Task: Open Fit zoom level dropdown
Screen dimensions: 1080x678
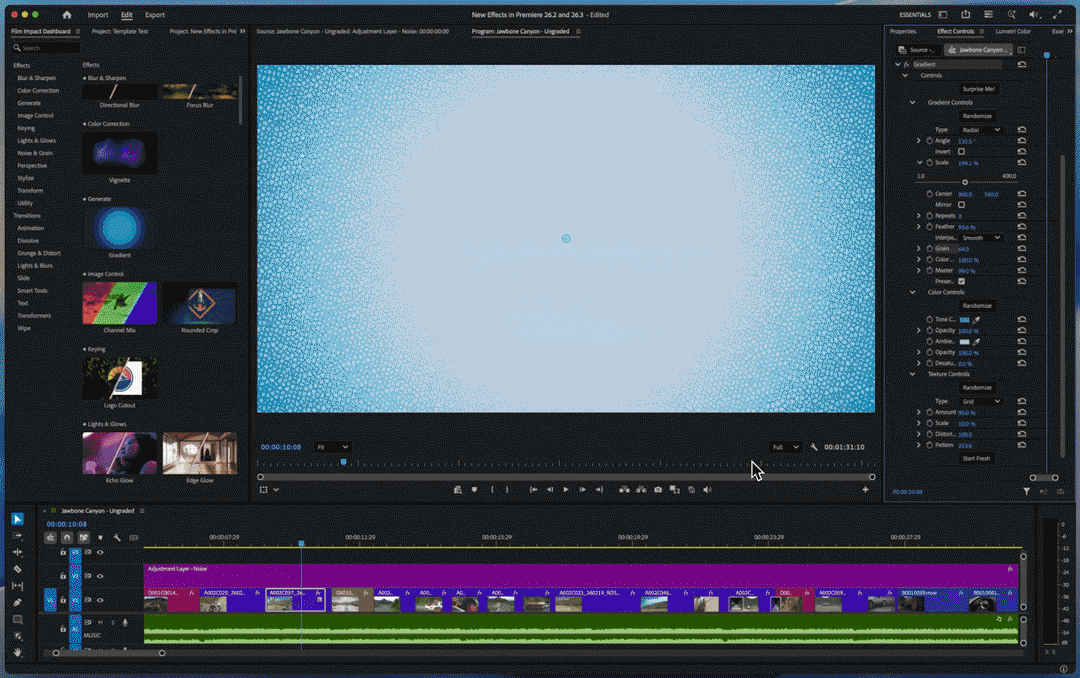Action: tap(333, 447)
